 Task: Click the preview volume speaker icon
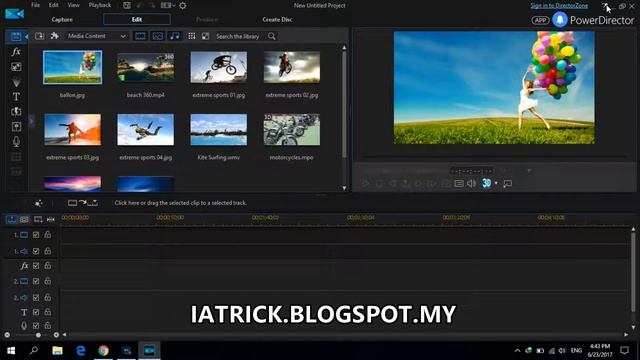tap(471, 183)
